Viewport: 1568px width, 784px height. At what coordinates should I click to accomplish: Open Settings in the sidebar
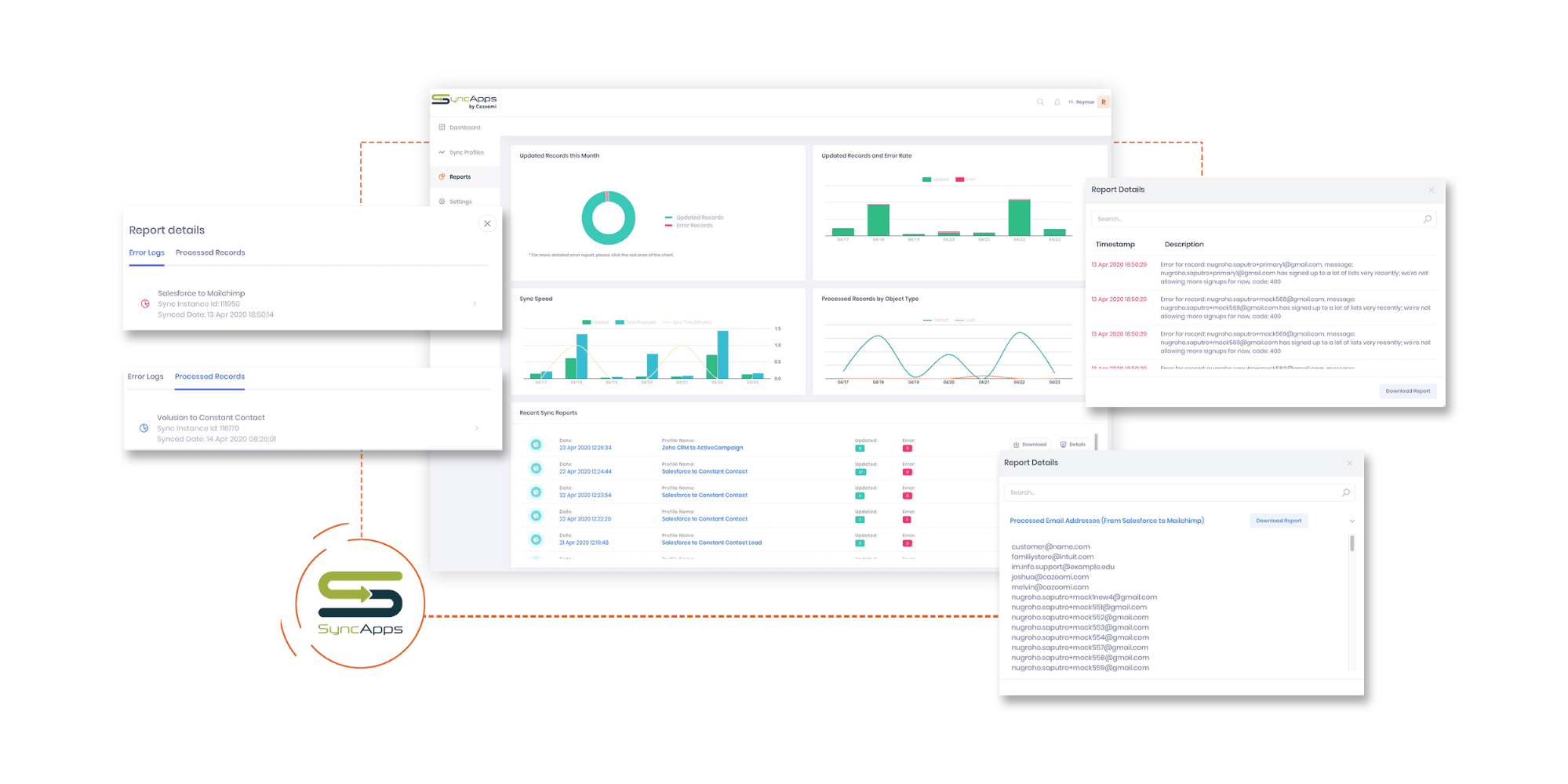tap(460, 201)
